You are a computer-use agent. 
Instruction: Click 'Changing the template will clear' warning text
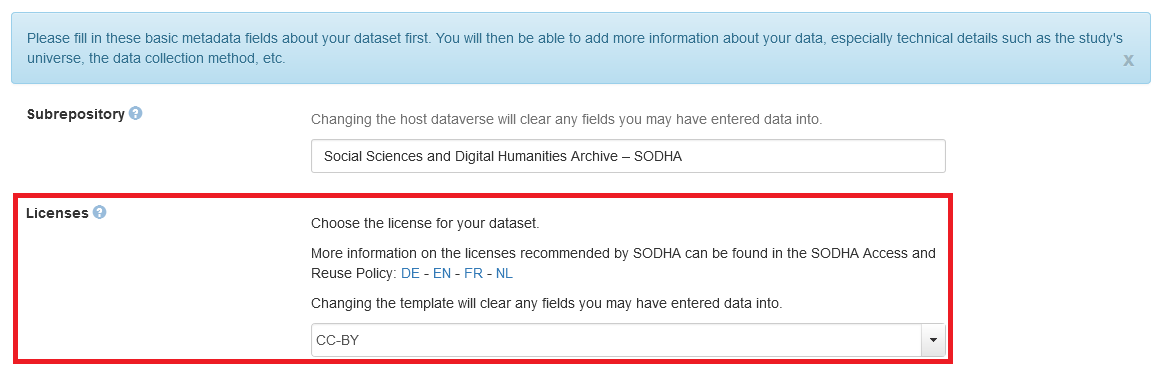click(546, 303)
